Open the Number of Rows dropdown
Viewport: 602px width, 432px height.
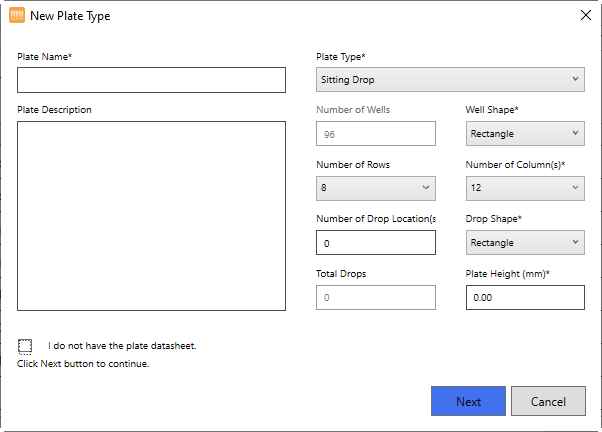375,187
